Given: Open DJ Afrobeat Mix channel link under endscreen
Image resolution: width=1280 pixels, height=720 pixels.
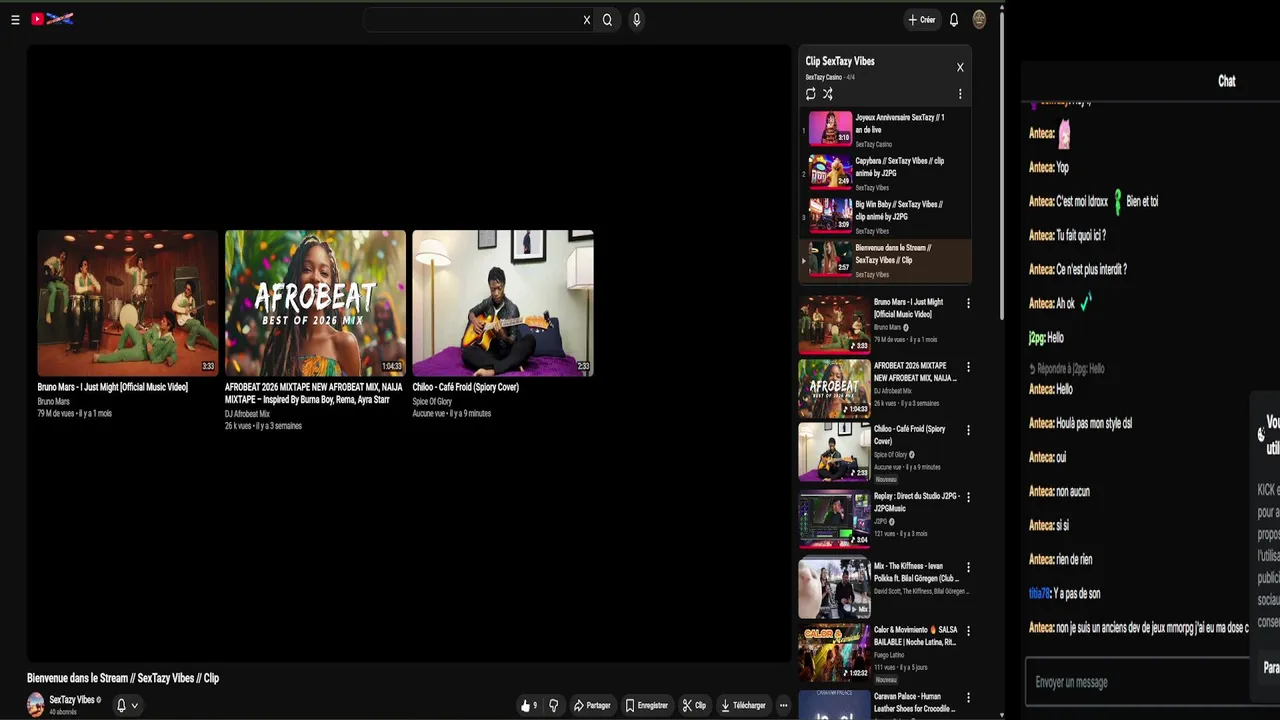Looking at the screenshot, I should point(247,414).
